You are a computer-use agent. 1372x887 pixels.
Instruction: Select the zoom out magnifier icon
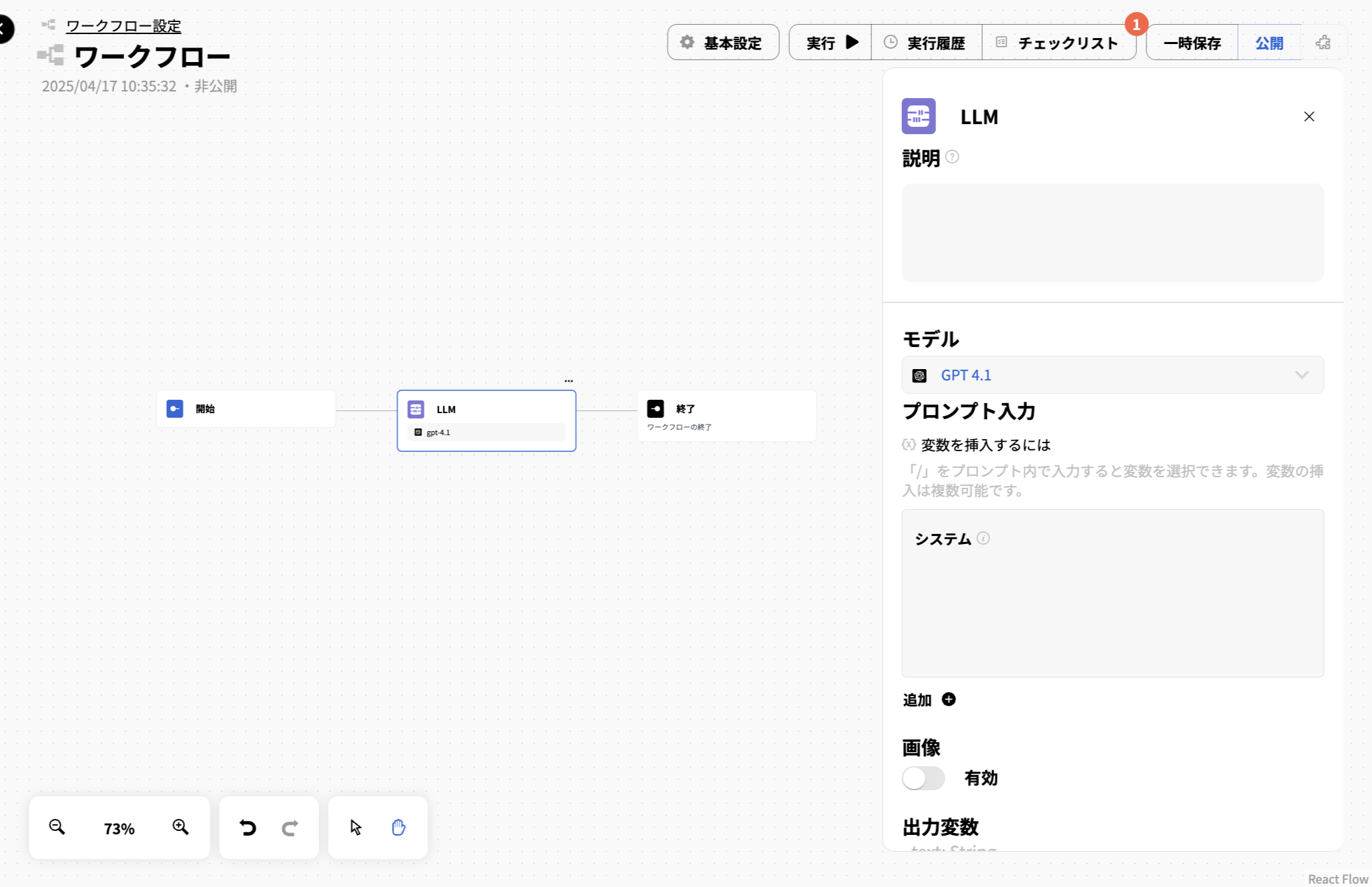pos(57,828)
